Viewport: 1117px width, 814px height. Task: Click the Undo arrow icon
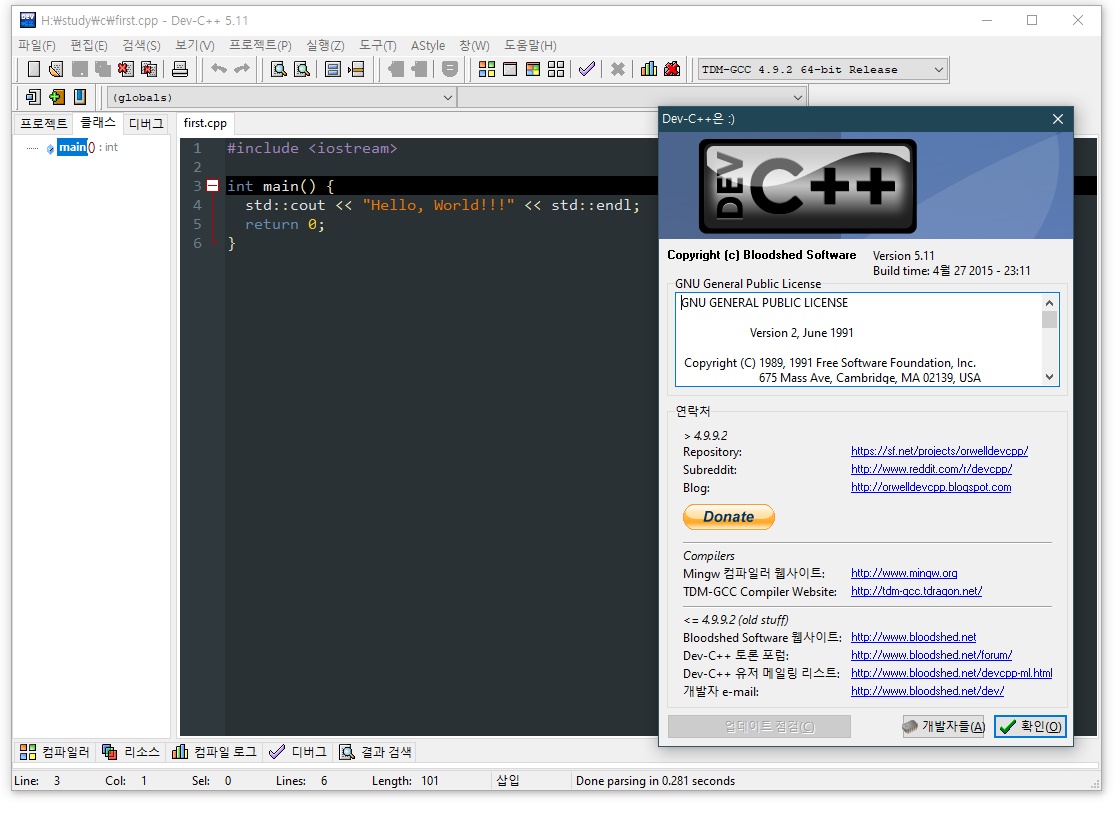coord(219,69)
